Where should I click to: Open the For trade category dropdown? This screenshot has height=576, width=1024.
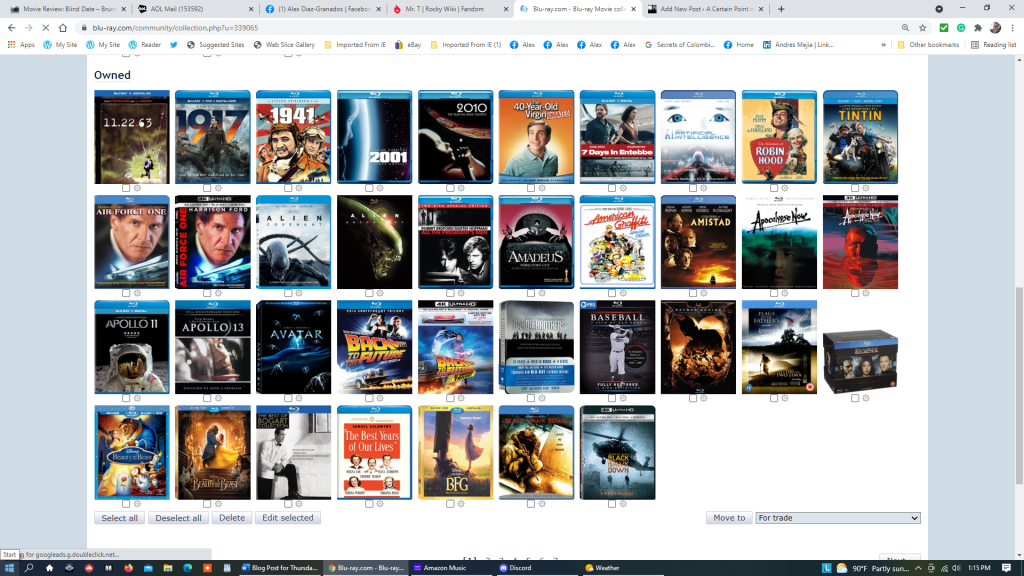[x=837, y=518]
